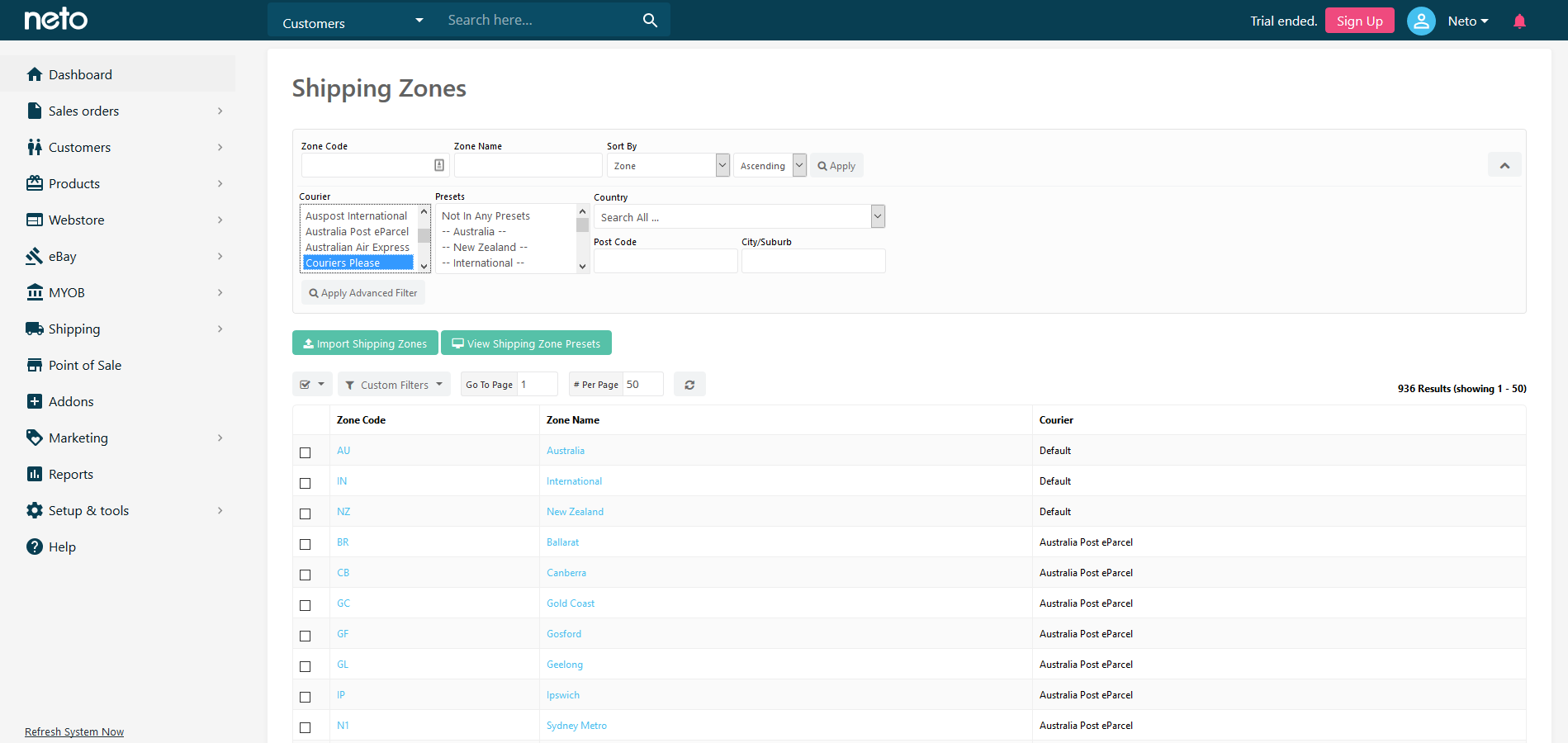
Task: Select Not In Any Presets option
Action: (x=486, y=215)
